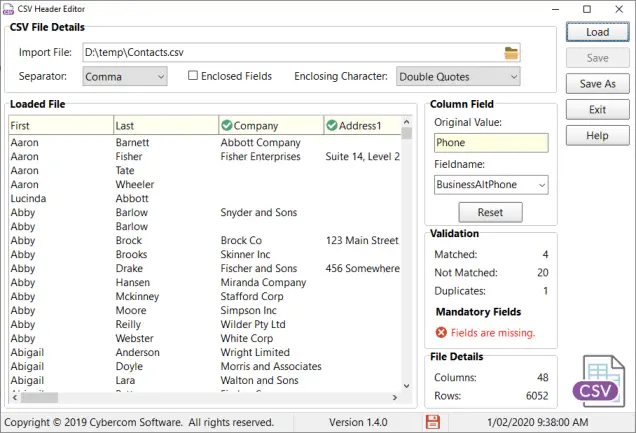Click the 456 Somewhere address cell
This screenshot has height=433, width=636.
(363, 268)
